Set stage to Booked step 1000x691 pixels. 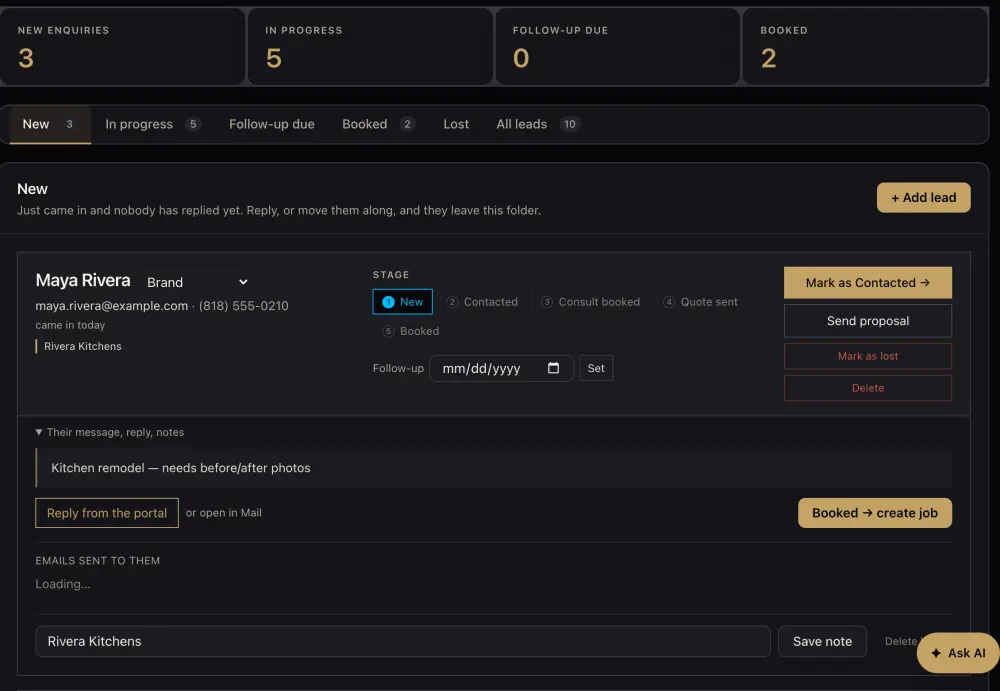411,331
